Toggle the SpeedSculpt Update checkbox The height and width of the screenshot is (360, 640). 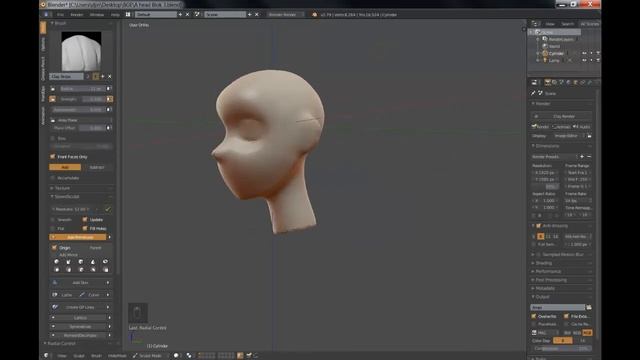click(85, 220)
